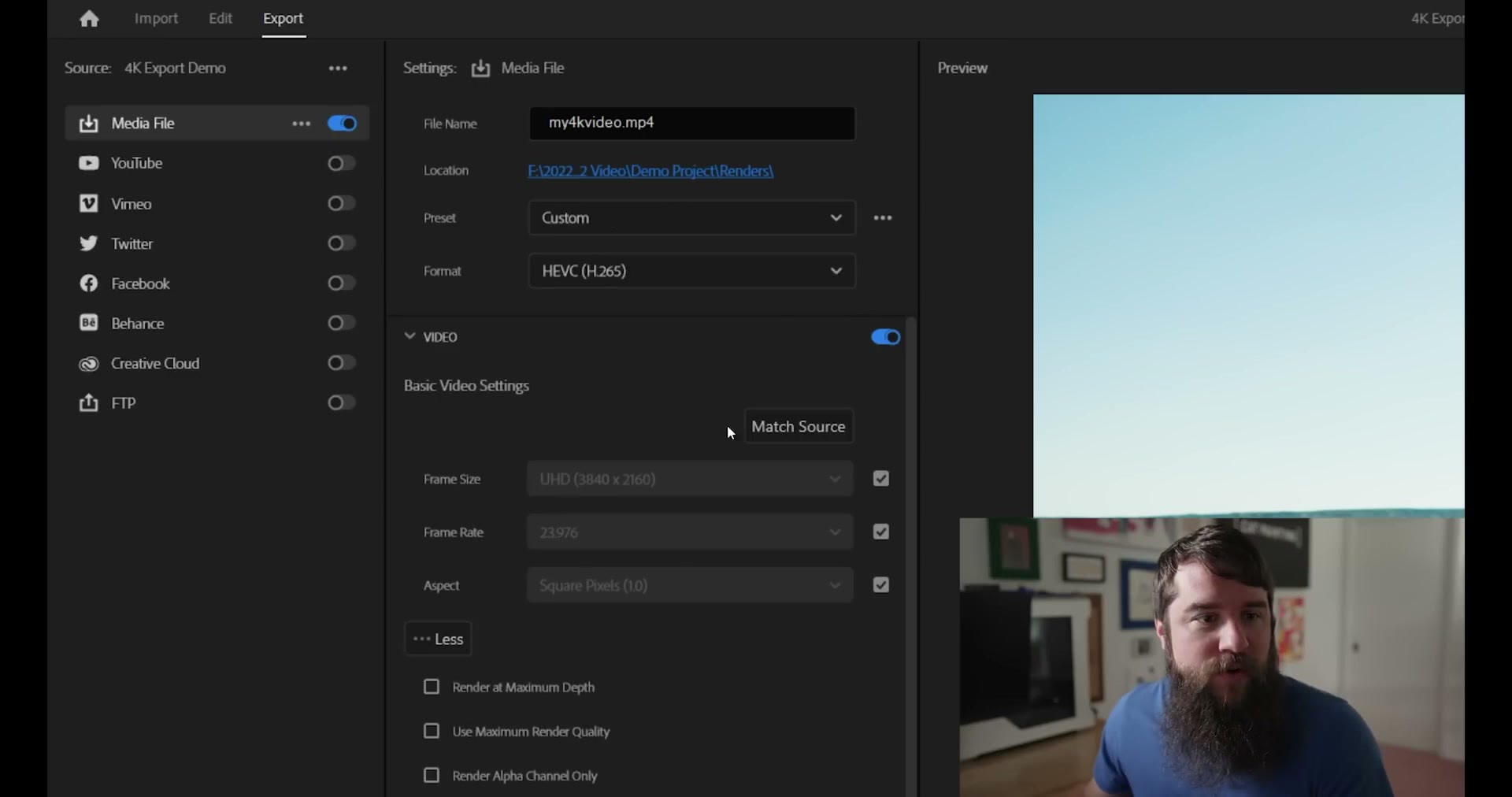The height and width of the screenshot is (797, 1512).
Task: Uncheck the Frame Size match source checkbox
Action: coord(881,478)
